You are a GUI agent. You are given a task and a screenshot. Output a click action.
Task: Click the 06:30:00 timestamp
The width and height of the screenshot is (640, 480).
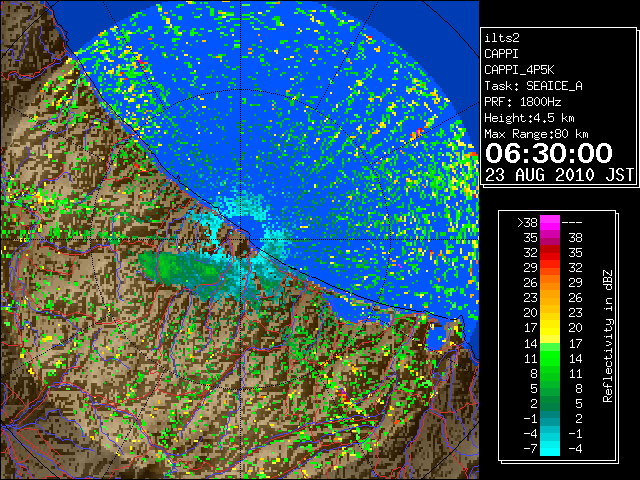click(x=549, y=153)
